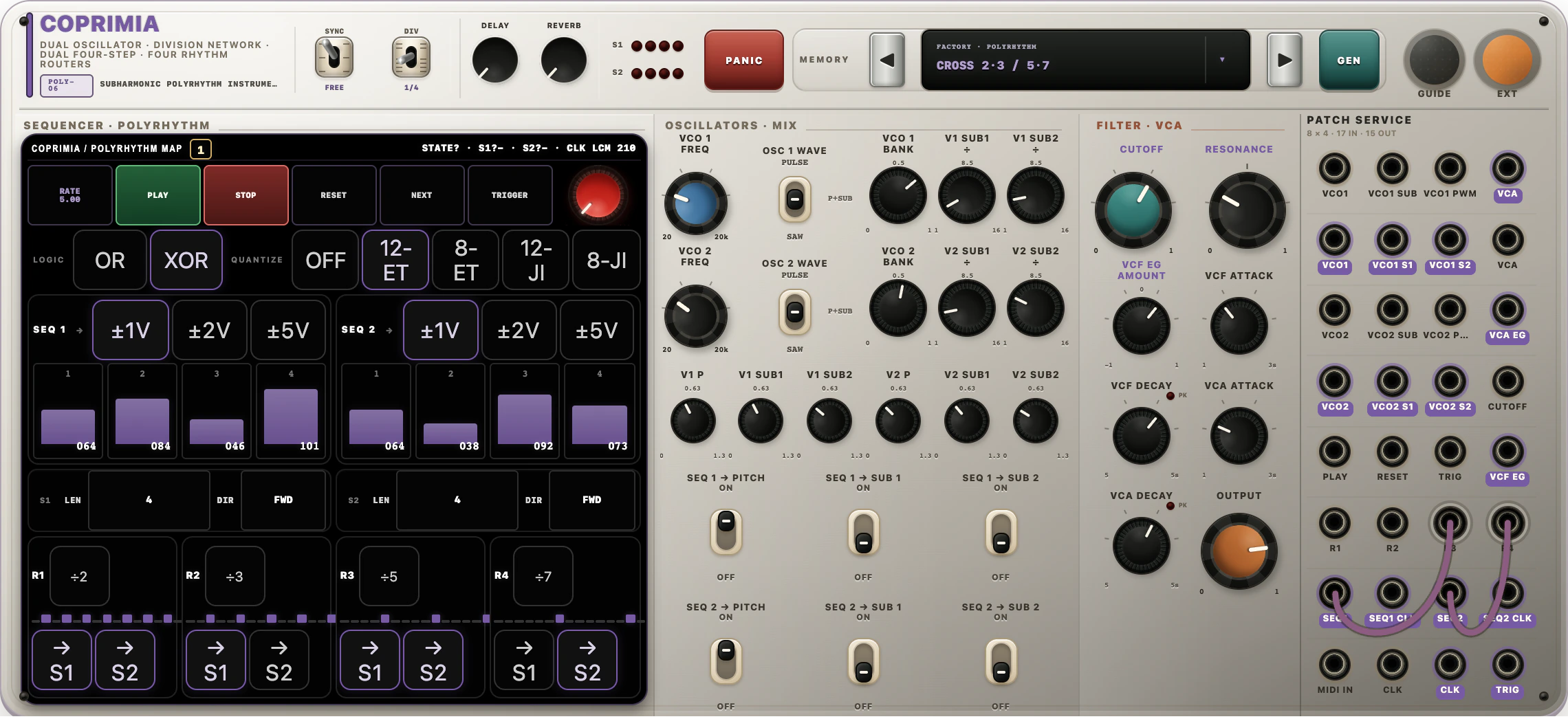Click the sequencer STOP button
1568x719 pixels.
click(x=246, y=195)
